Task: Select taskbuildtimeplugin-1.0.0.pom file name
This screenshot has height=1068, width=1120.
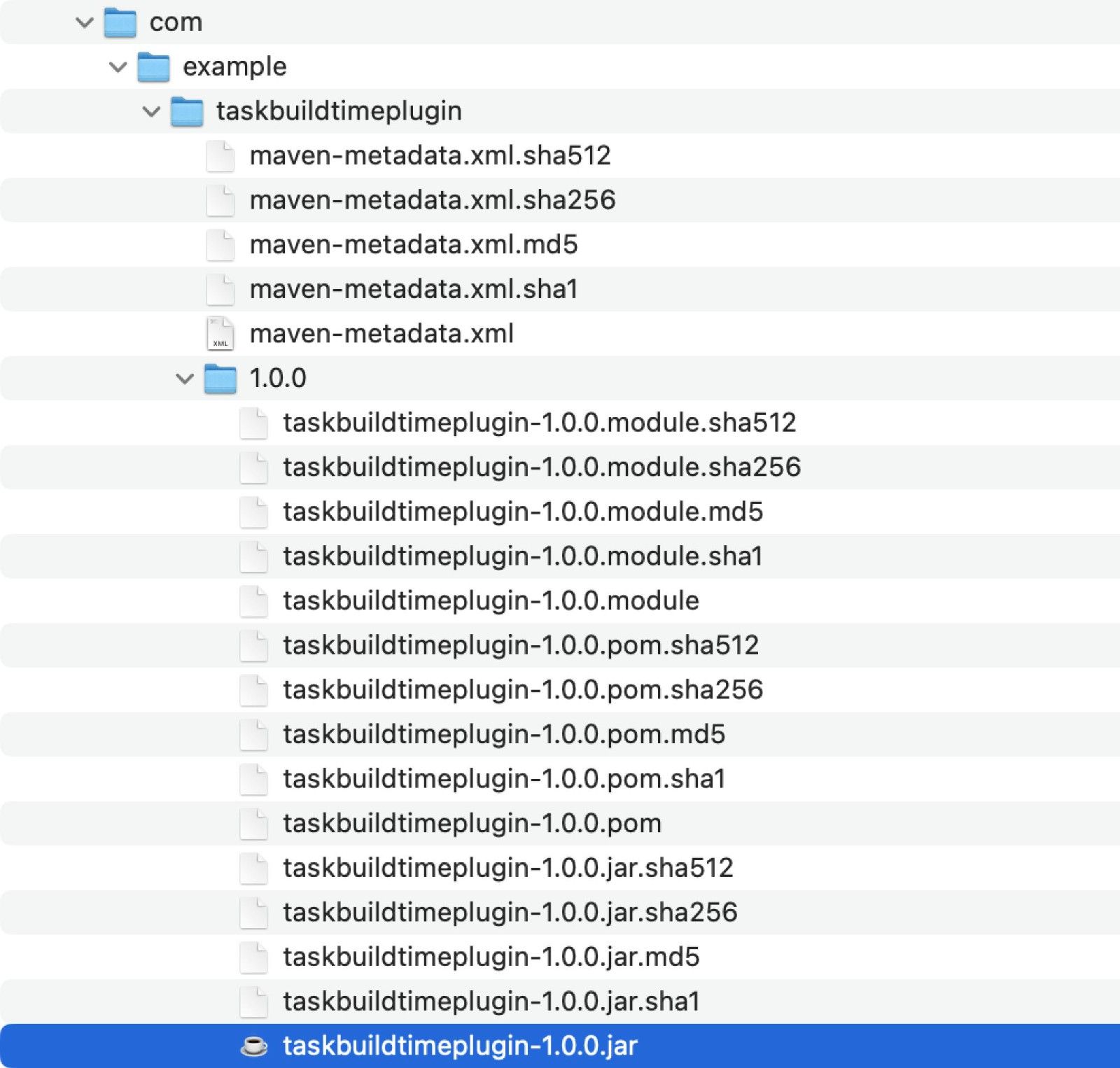Action: coord(472,824)
